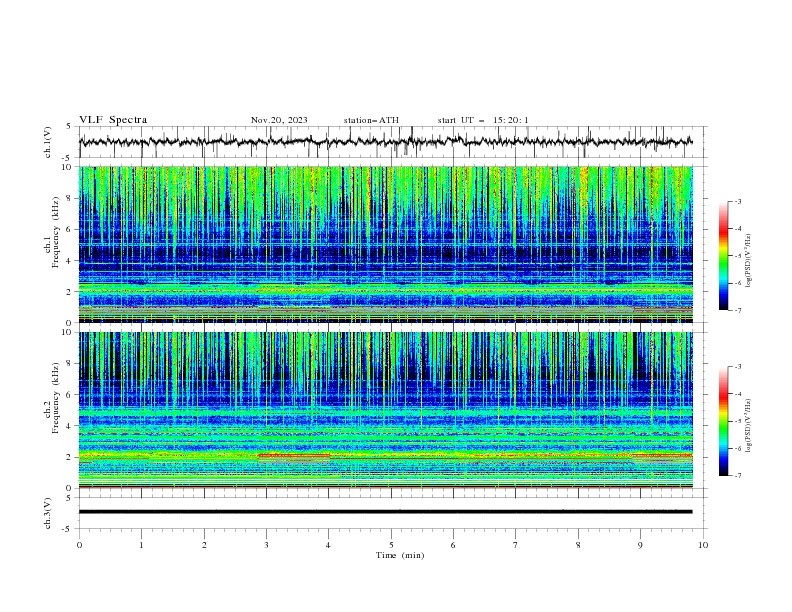
Task: Click time axis tick label "5"
Action: (x=391, y=545)
